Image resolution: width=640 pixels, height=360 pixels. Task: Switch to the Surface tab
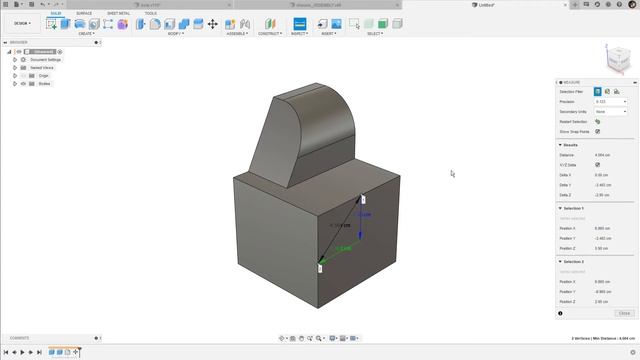(x=84, y=13)
